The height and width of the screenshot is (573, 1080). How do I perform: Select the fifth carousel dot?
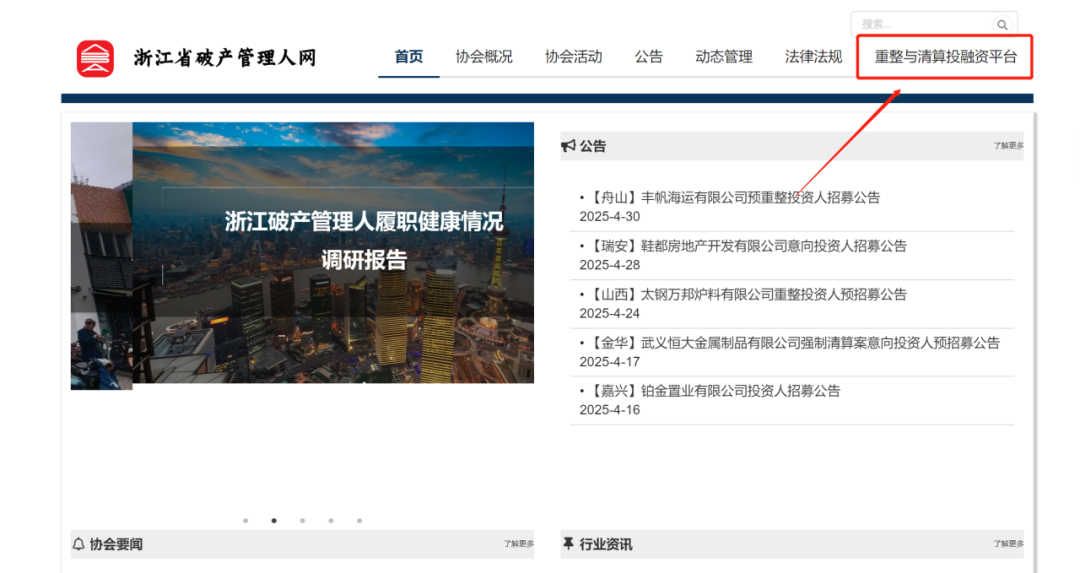(x=360, y=521)
